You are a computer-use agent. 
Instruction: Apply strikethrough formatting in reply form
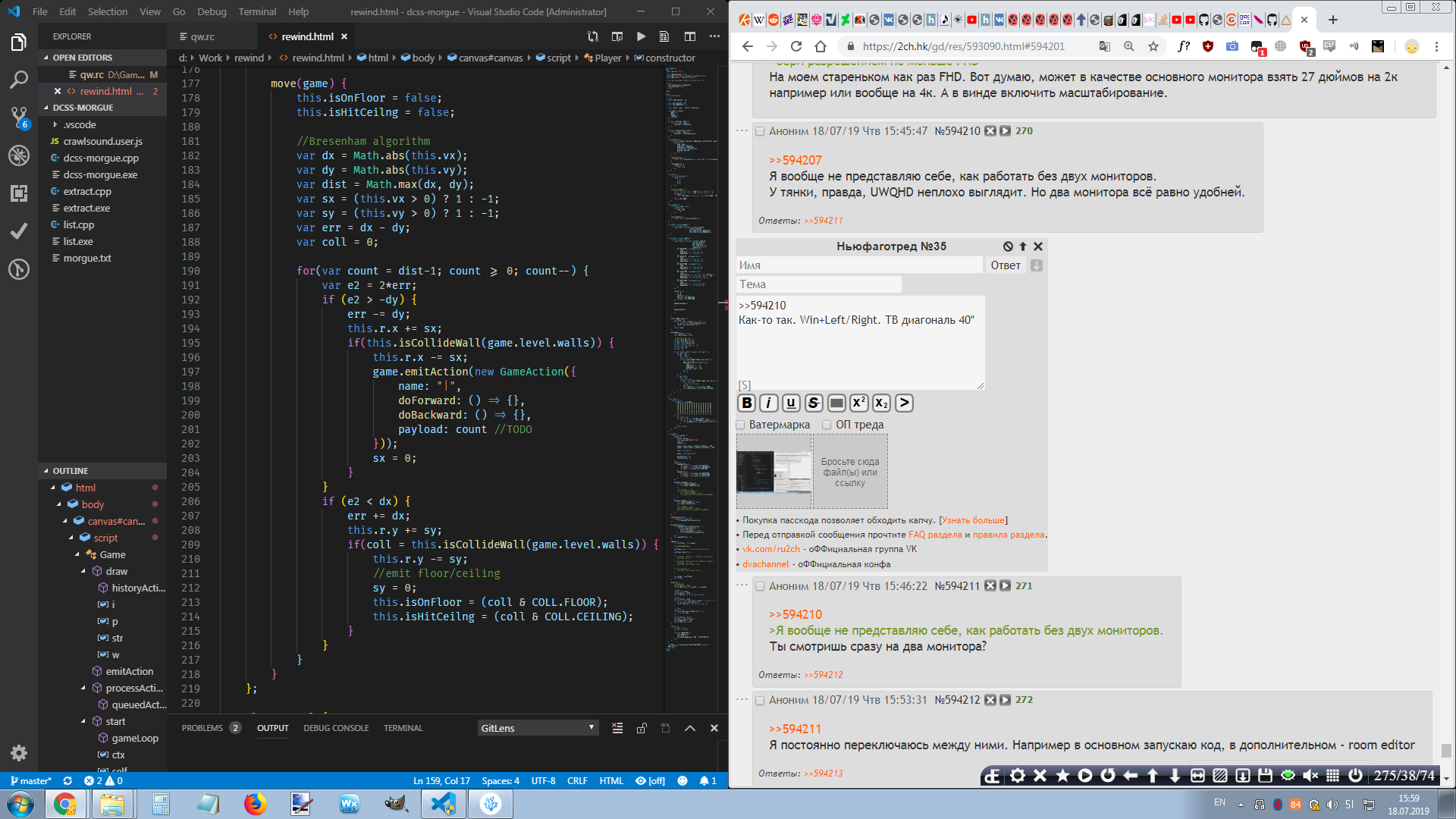point(814,403)
